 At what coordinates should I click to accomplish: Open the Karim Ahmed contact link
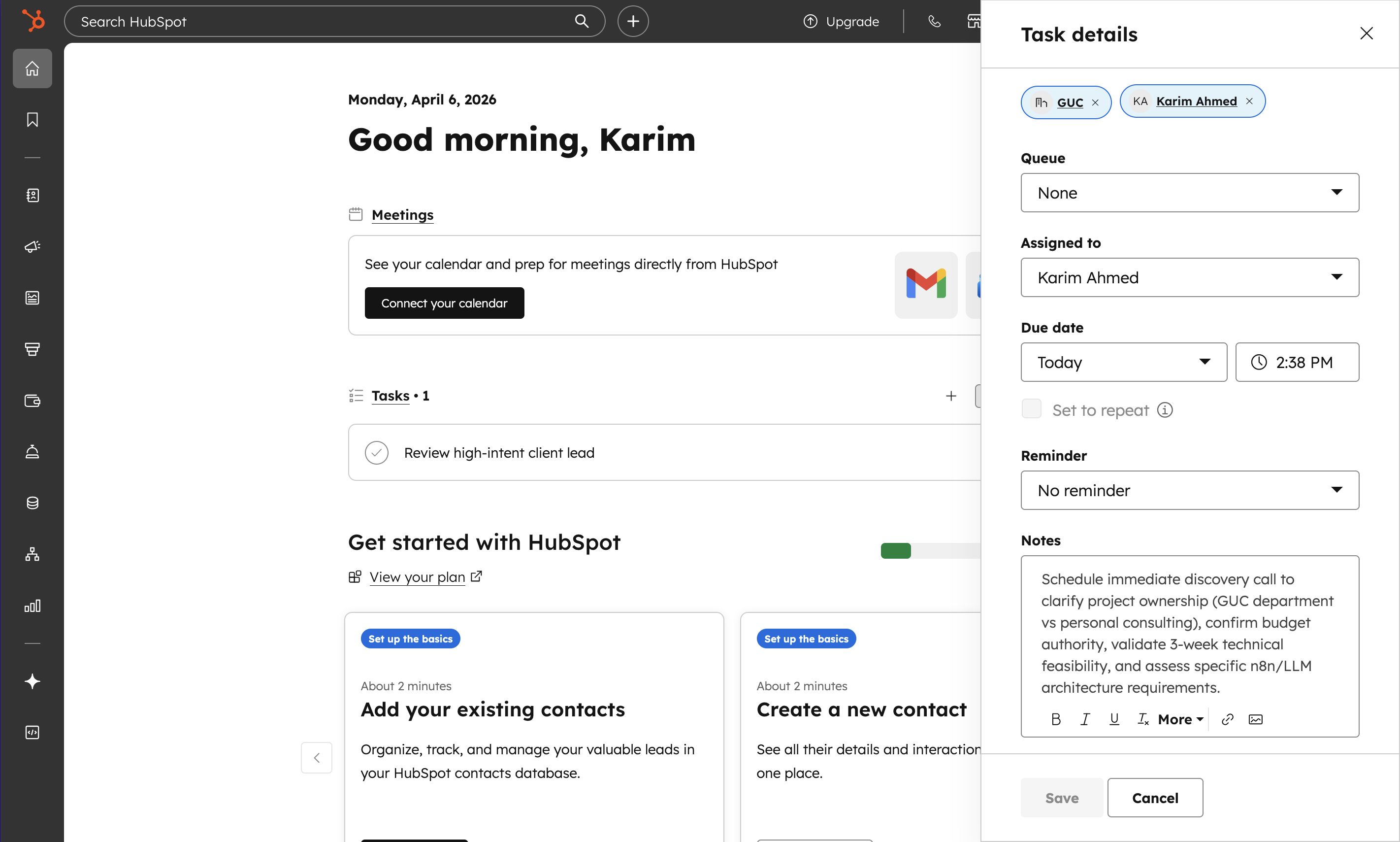(x=1197, y=101)
